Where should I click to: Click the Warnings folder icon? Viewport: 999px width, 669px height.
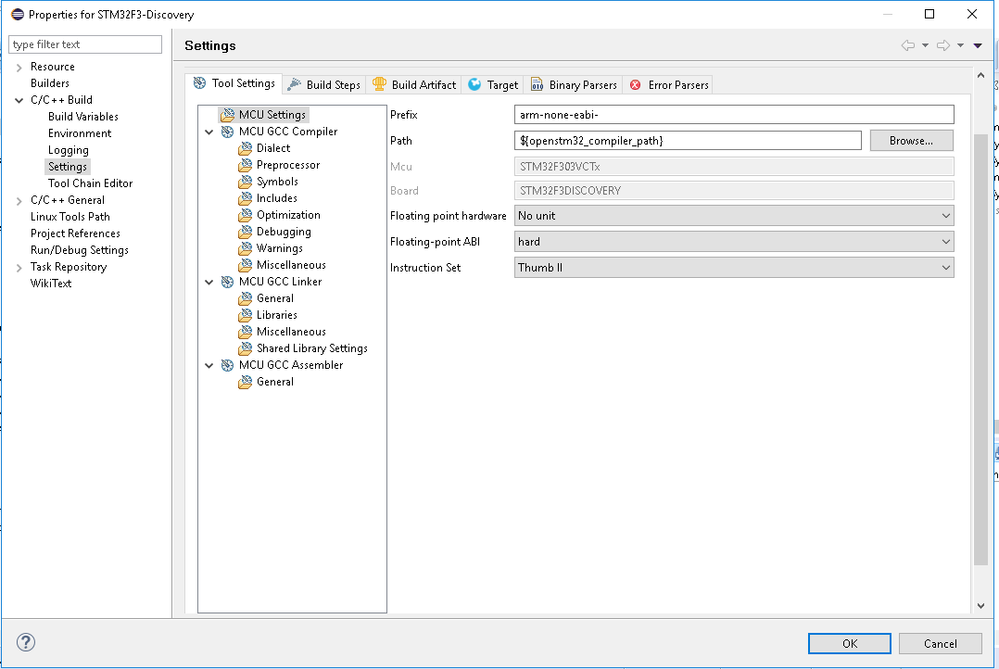pyautogui.click(x=245, y=248)
